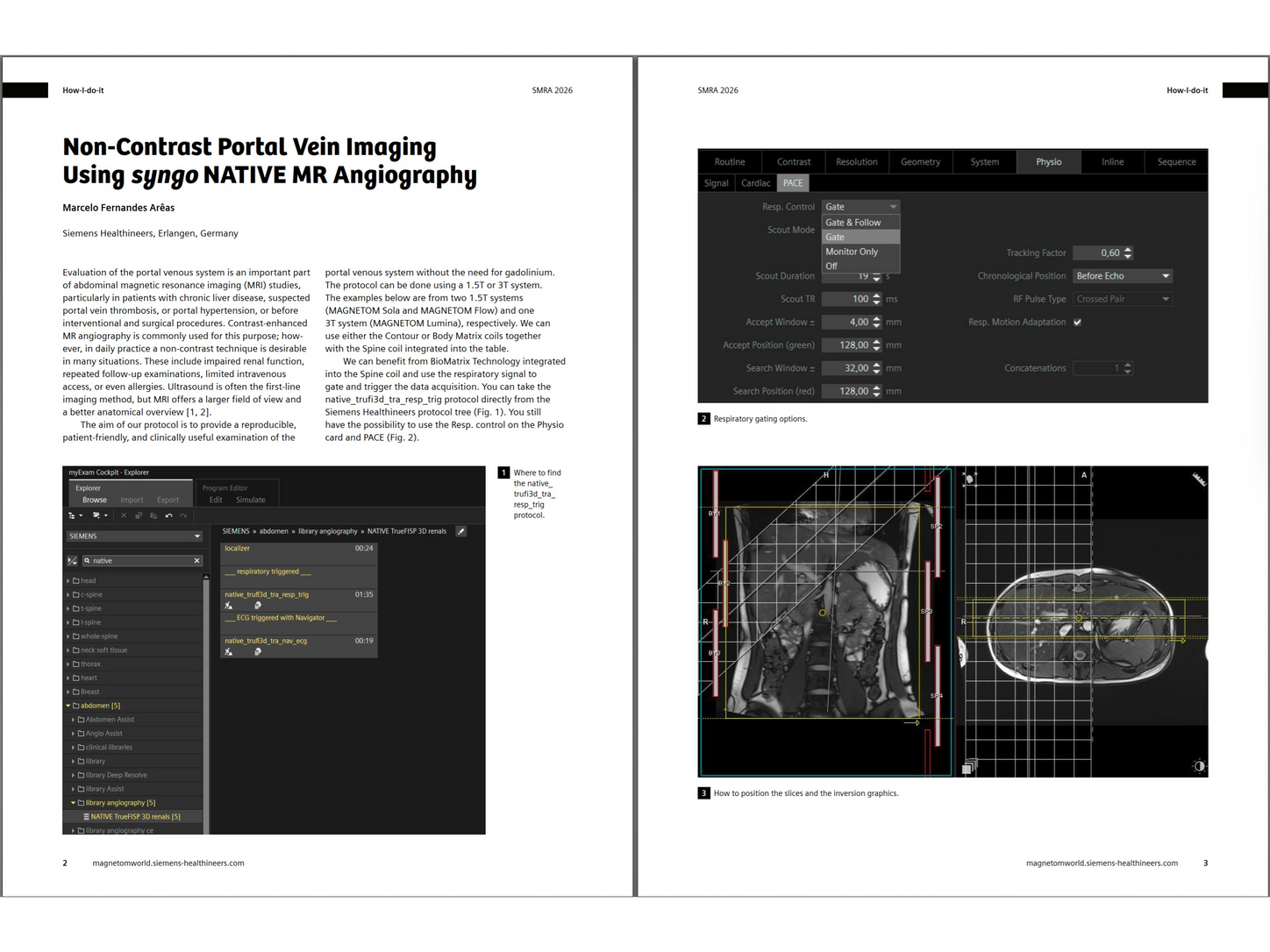Collapse the abdomen [5] tree folder
Viewport: 1270px width, 952px height.
68,706
